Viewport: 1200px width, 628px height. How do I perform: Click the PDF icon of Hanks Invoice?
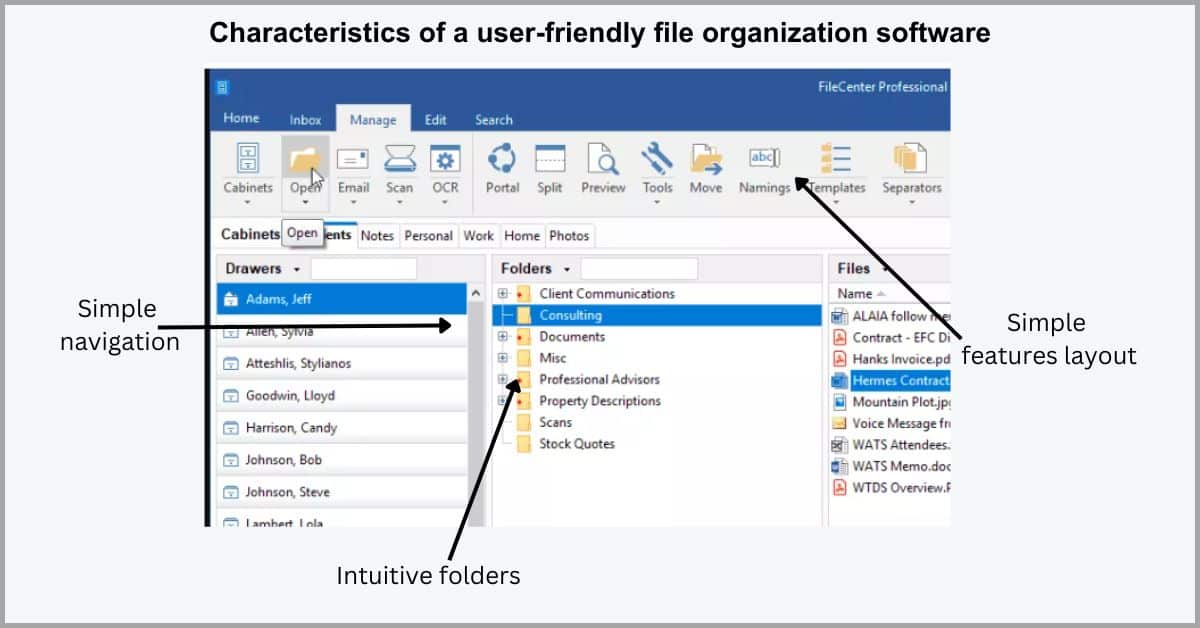tap(840, 359)
